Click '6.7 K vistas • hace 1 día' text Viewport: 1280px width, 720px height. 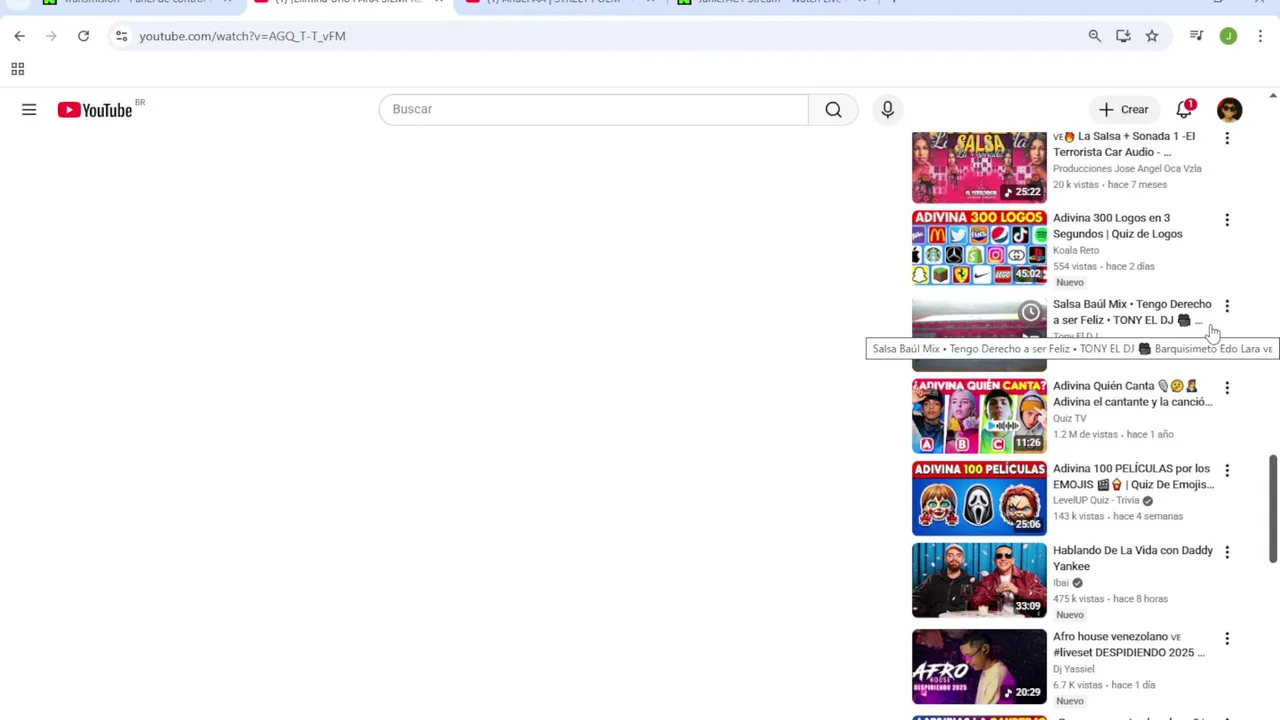(1104, 685)
